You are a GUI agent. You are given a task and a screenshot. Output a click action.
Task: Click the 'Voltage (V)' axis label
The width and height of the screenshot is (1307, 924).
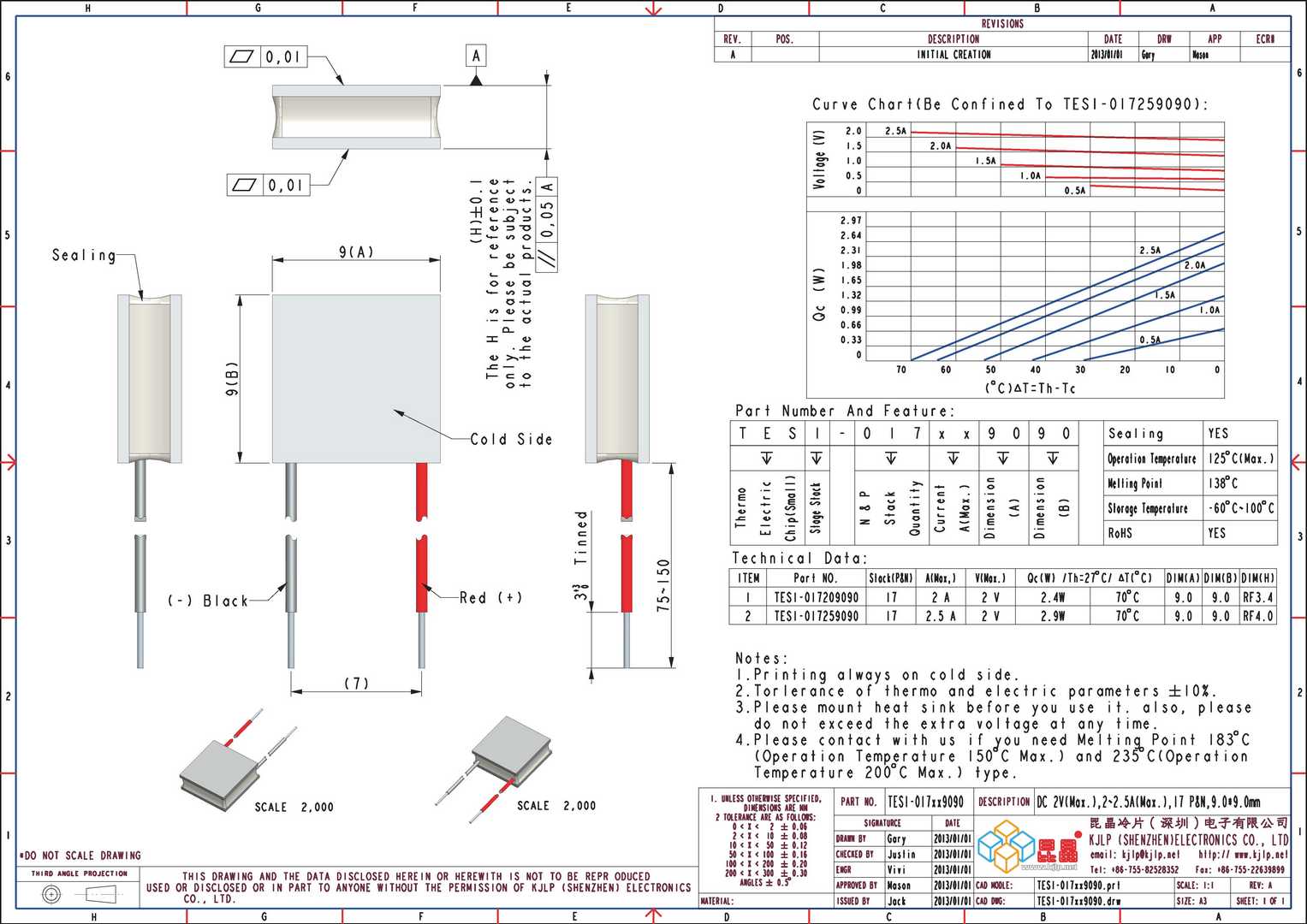pos(820,160)
